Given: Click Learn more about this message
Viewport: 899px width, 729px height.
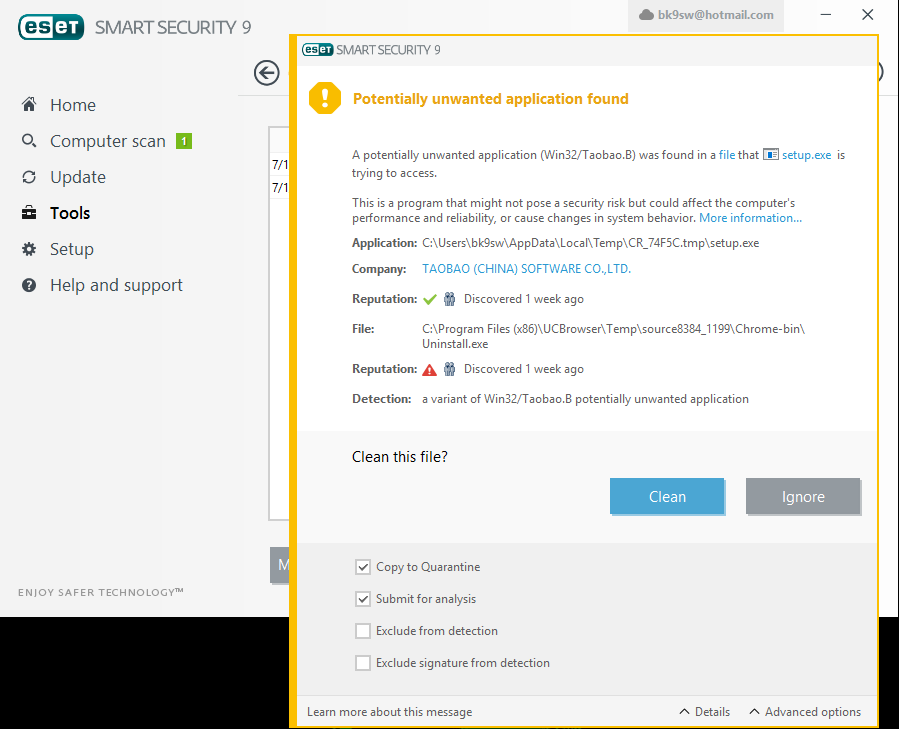Looking at the screenshot, I should coord(390,712).
